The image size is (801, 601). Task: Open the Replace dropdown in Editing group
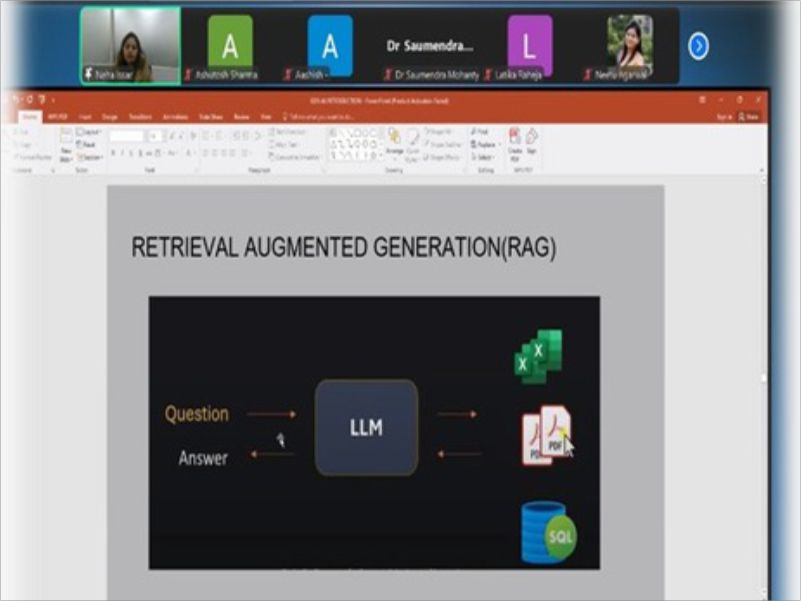click(x=484, y=144)
